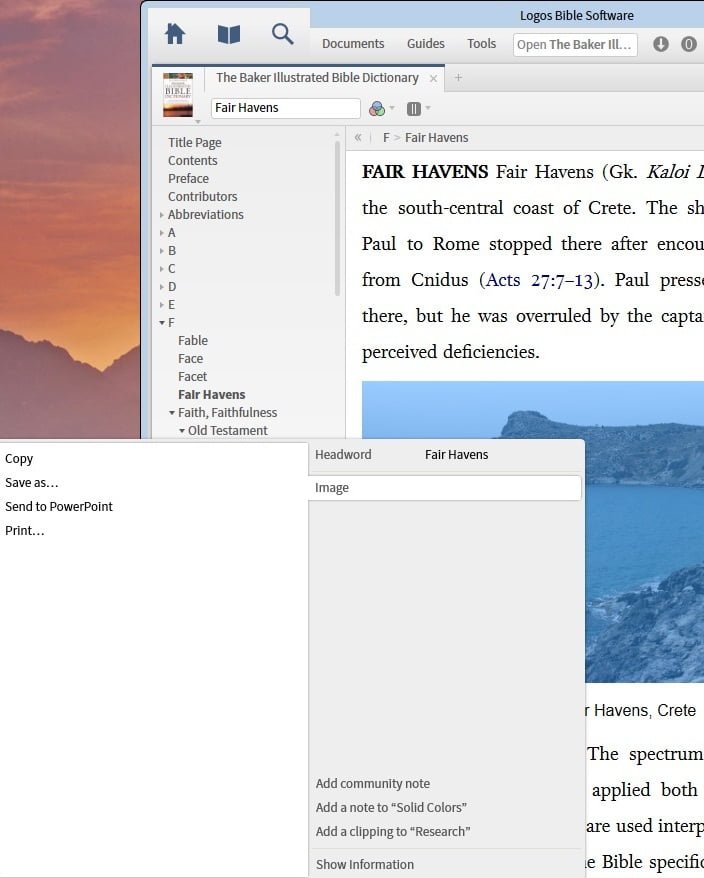This screenshot has width=704, height=878.
Task: Open the Library book icon
Action: click(x=229, y=35)
